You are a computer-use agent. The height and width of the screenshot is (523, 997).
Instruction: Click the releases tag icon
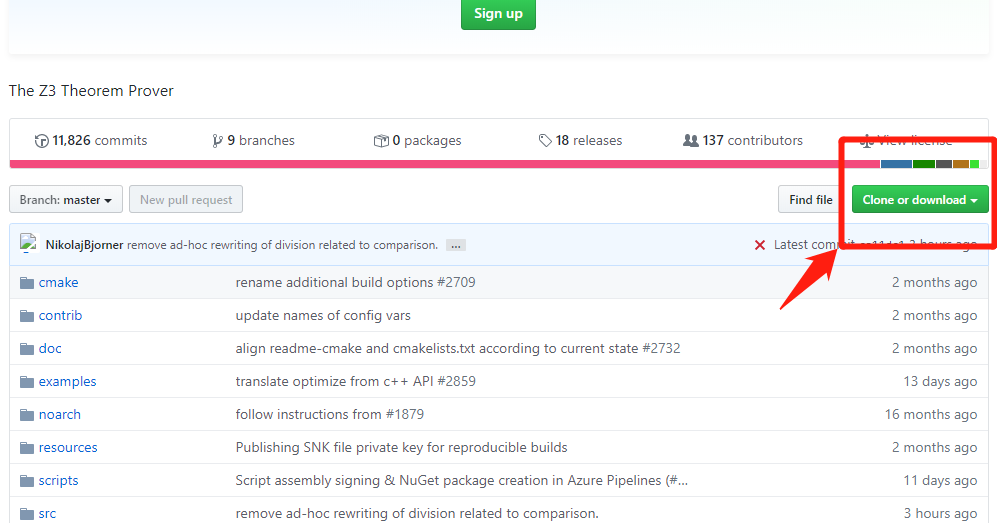pos(545,140)
